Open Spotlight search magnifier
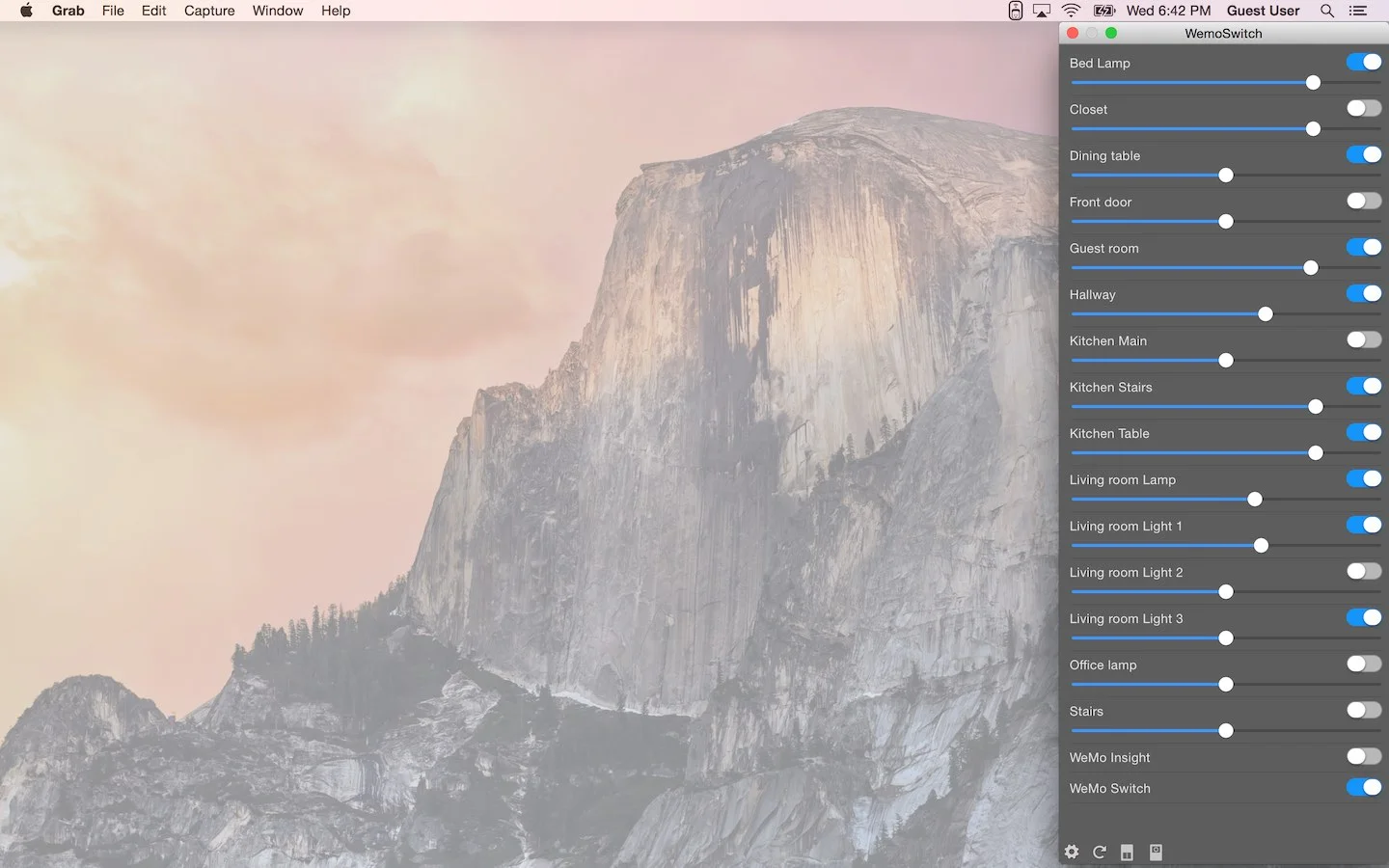The width and height of the screenshot is (1389, 868). click(x=1327, y=11)
